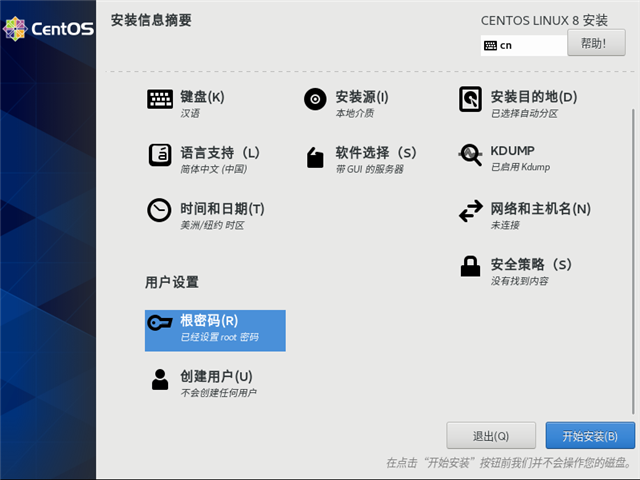640x480 pixels.
Task: Click 已启用 Kdump status text
Action: (x=520, y=167)
